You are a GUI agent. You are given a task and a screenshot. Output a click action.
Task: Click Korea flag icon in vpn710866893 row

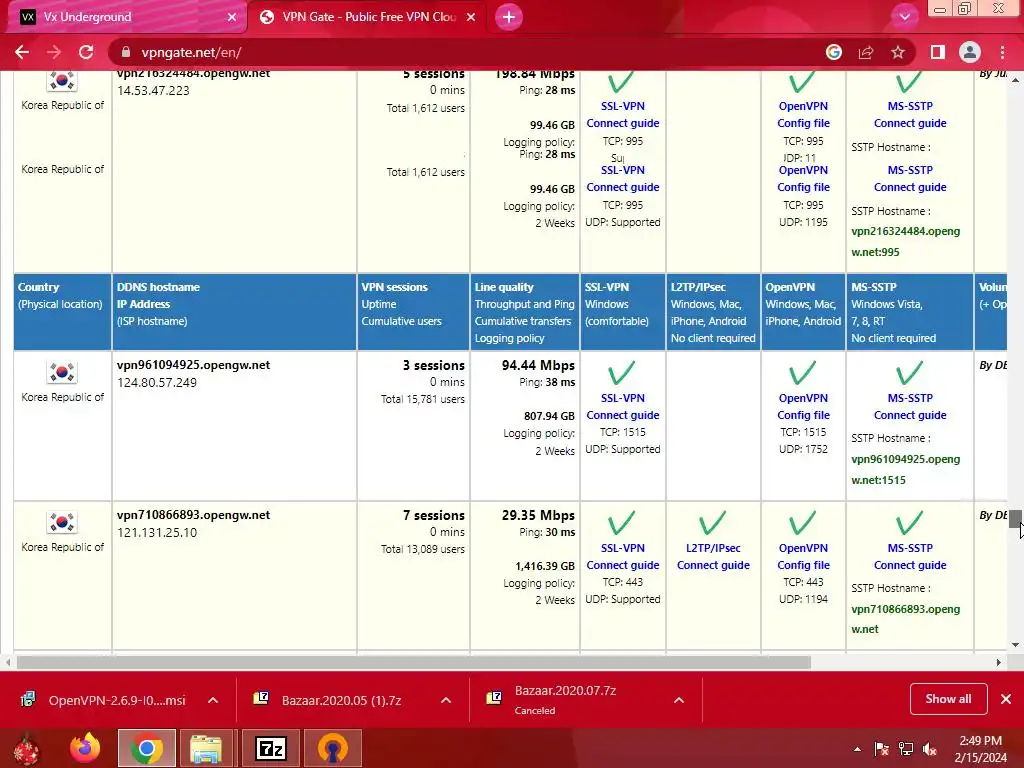click(62, 522)
